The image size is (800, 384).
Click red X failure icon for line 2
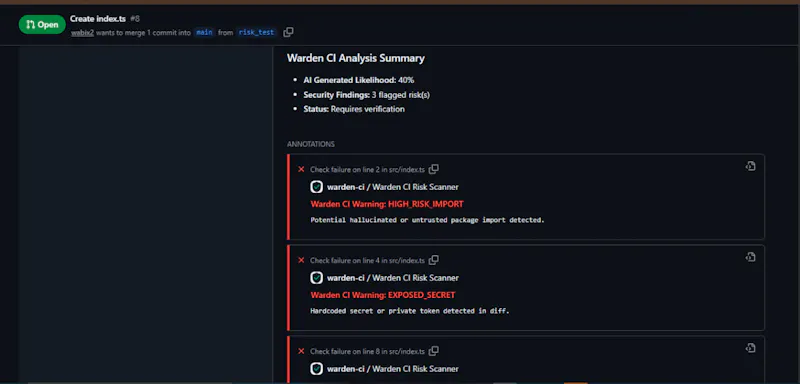click(x=301, y=169)
